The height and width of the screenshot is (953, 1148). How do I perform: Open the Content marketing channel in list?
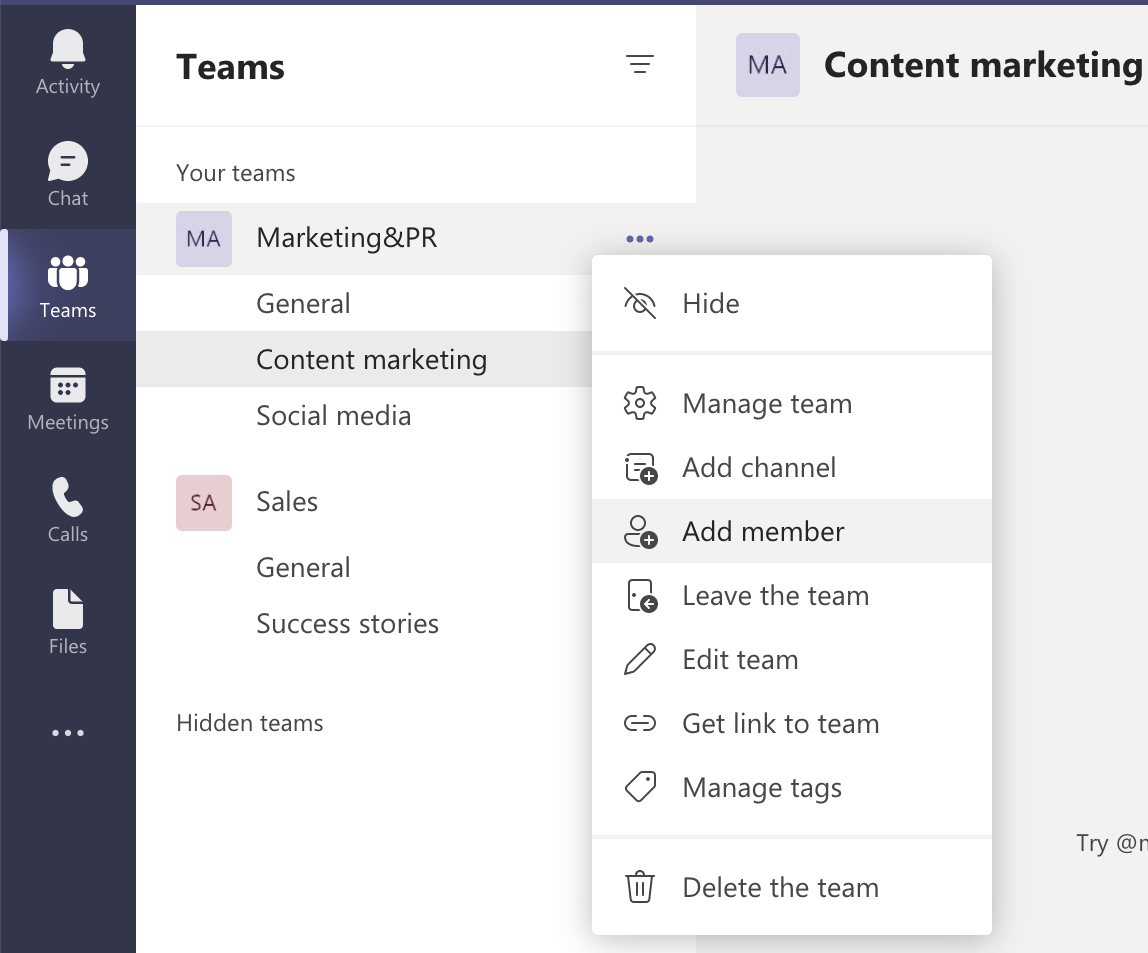[x=364, y=359]
